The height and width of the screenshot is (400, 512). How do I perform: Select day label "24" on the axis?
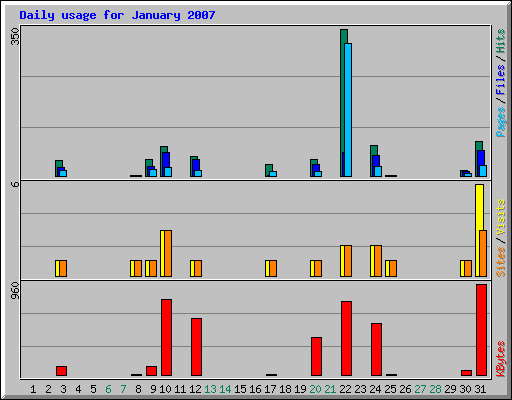[x=375, y=389]
